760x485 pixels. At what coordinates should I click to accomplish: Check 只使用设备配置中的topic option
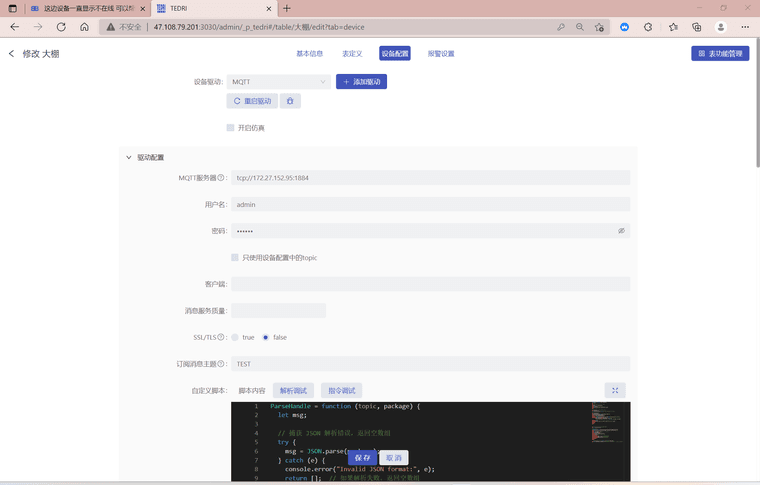235,257
